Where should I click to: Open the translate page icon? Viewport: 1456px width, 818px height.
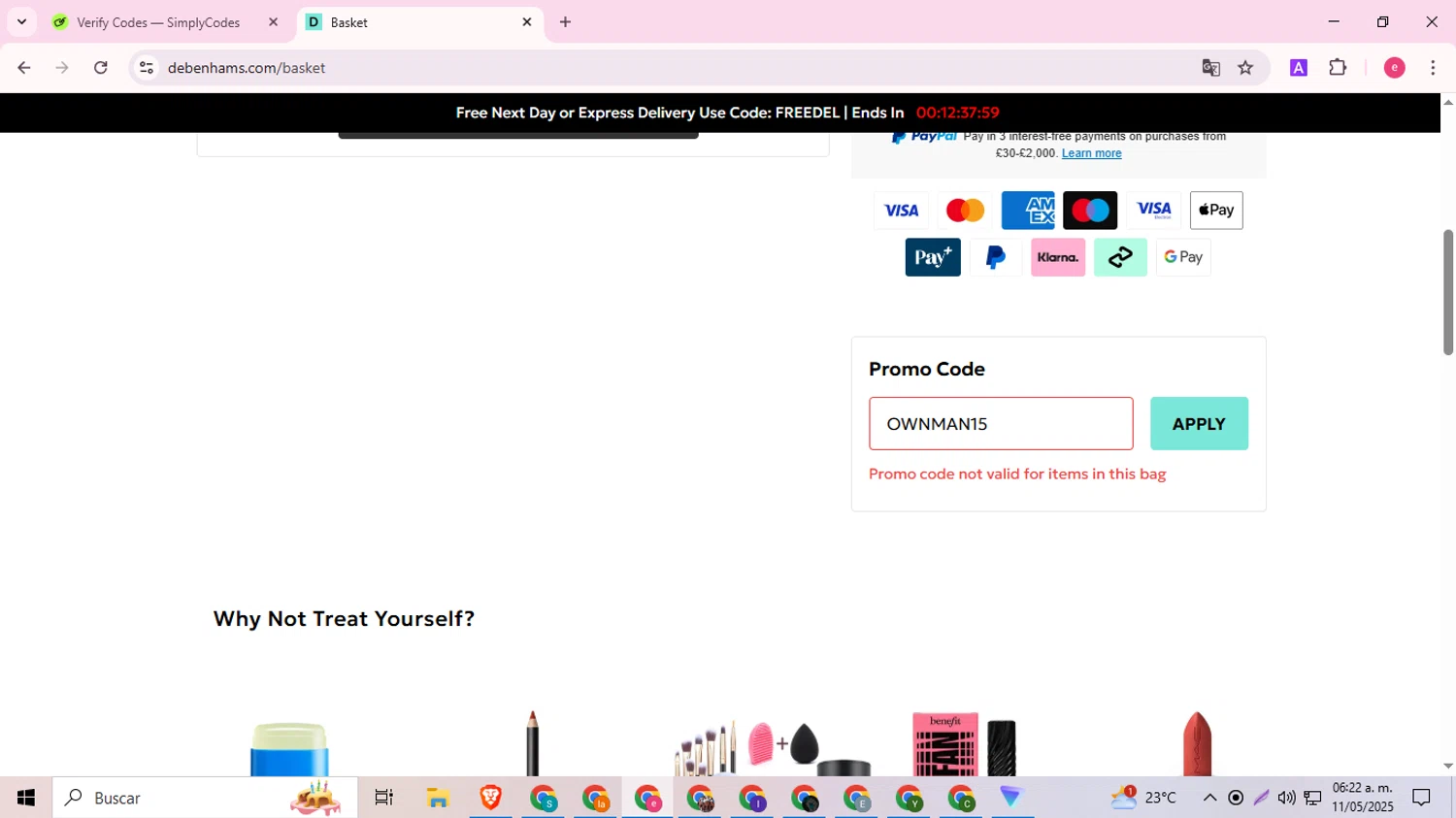(1210, 68)
